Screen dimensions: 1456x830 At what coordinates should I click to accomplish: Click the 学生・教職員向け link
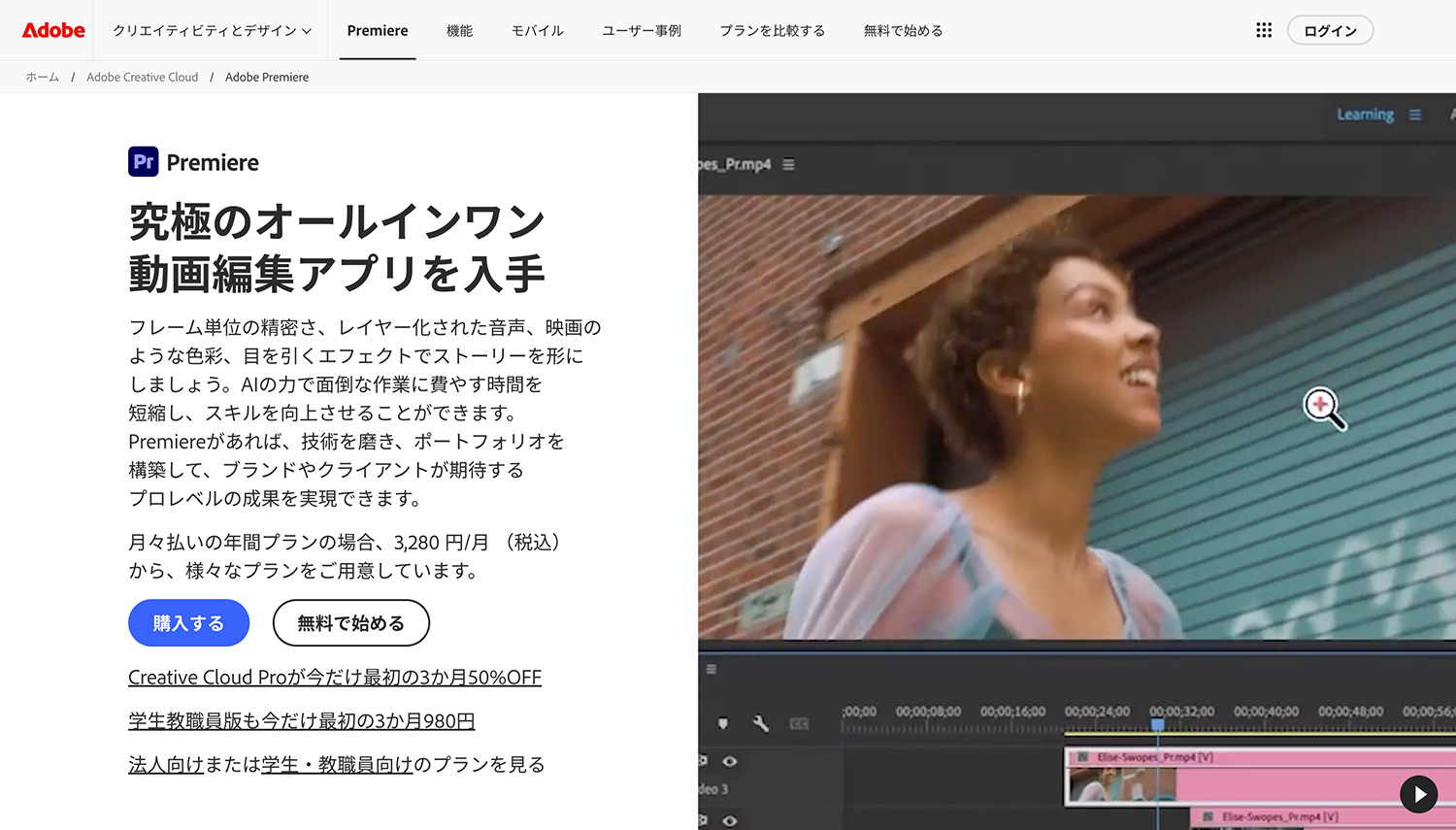[338, 765]
